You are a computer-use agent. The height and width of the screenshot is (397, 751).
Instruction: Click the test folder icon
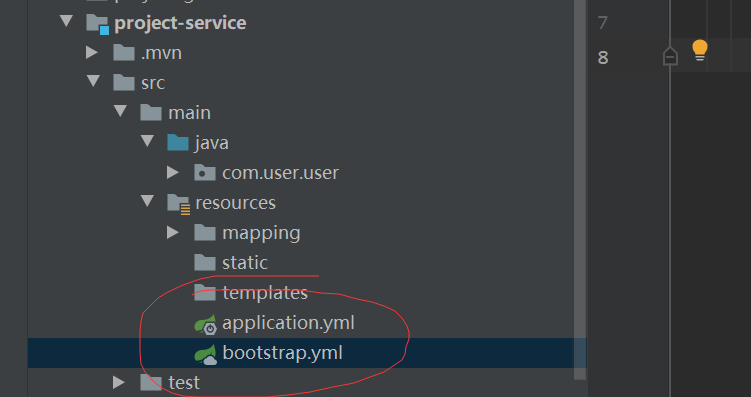tap(151, 383)
